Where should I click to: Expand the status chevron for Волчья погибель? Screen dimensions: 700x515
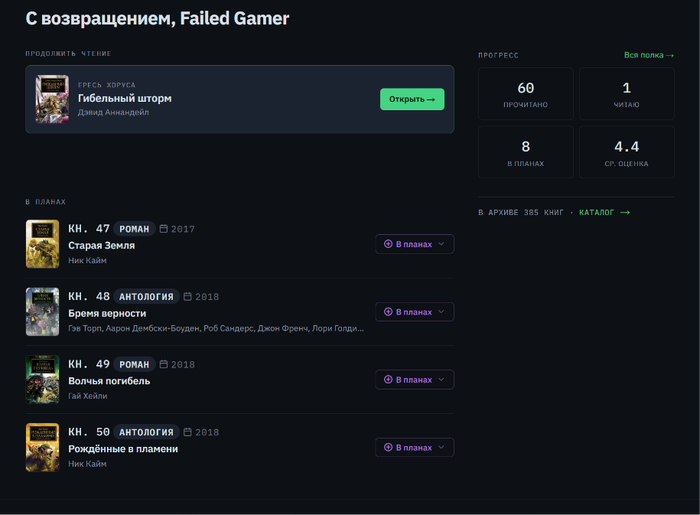[x=441, y=379]
